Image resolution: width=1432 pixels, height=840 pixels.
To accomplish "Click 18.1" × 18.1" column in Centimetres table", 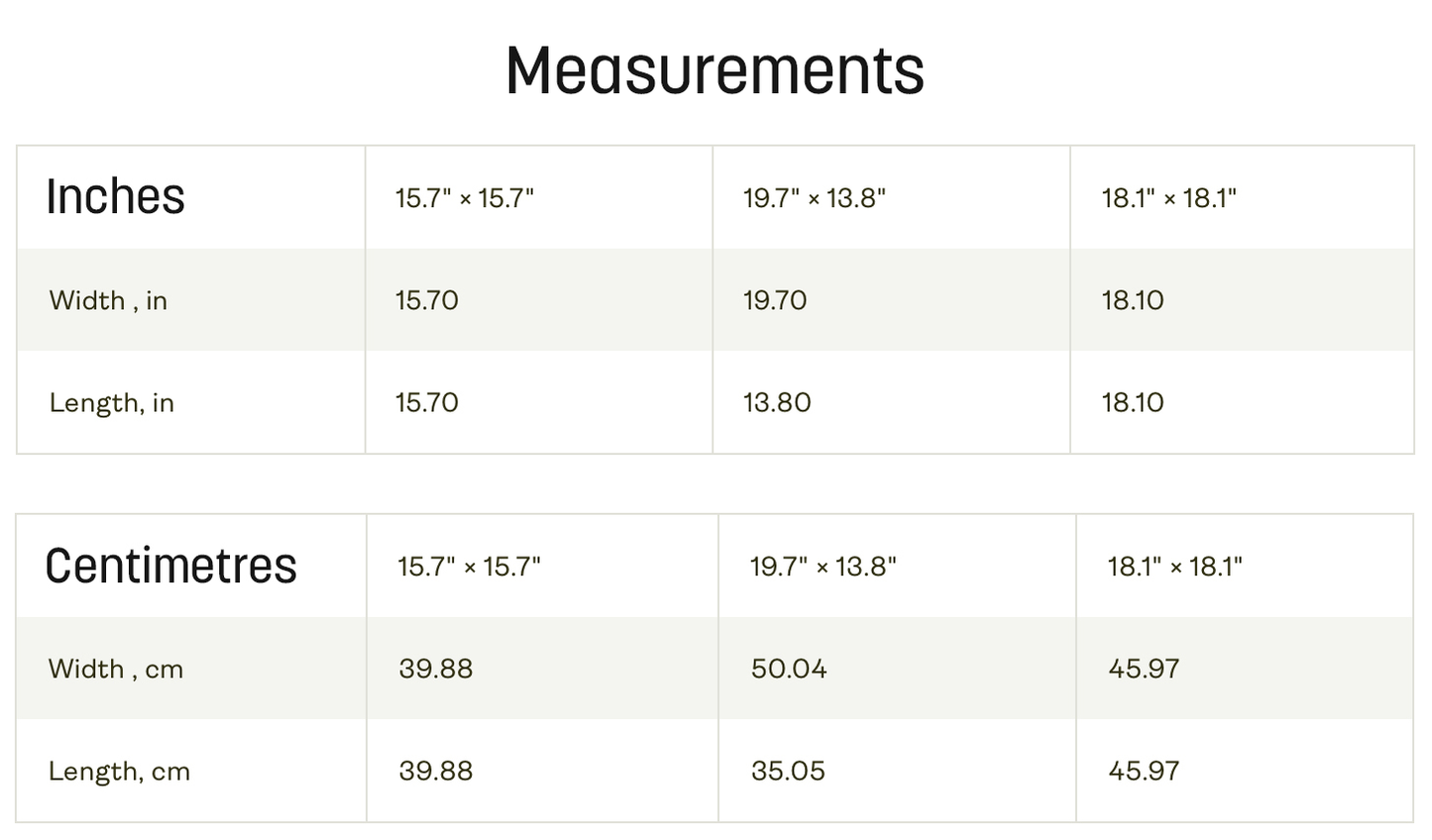I will [x=1174, y=567].
